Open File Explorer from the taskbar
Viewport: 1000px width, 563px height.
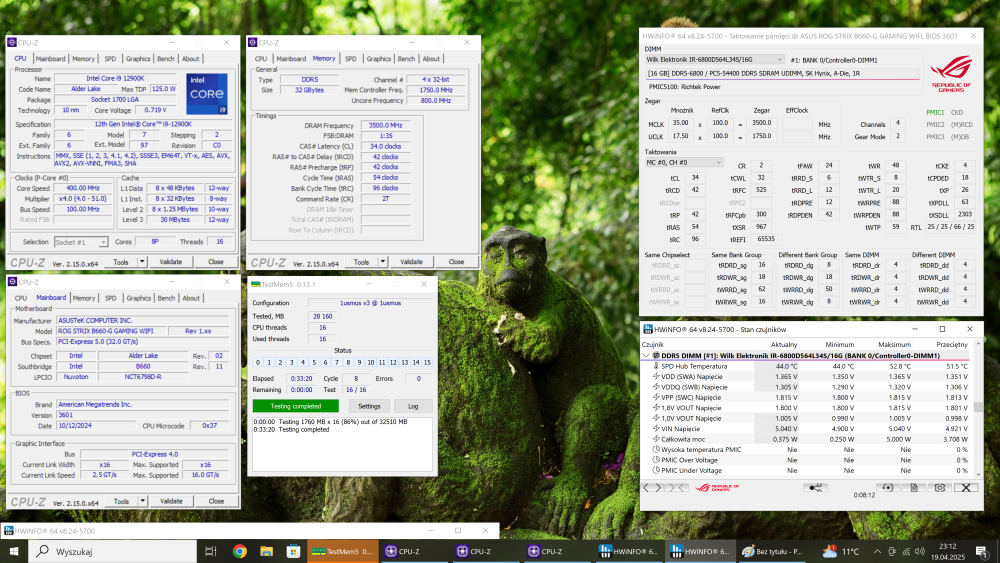(x=266, y=551)
